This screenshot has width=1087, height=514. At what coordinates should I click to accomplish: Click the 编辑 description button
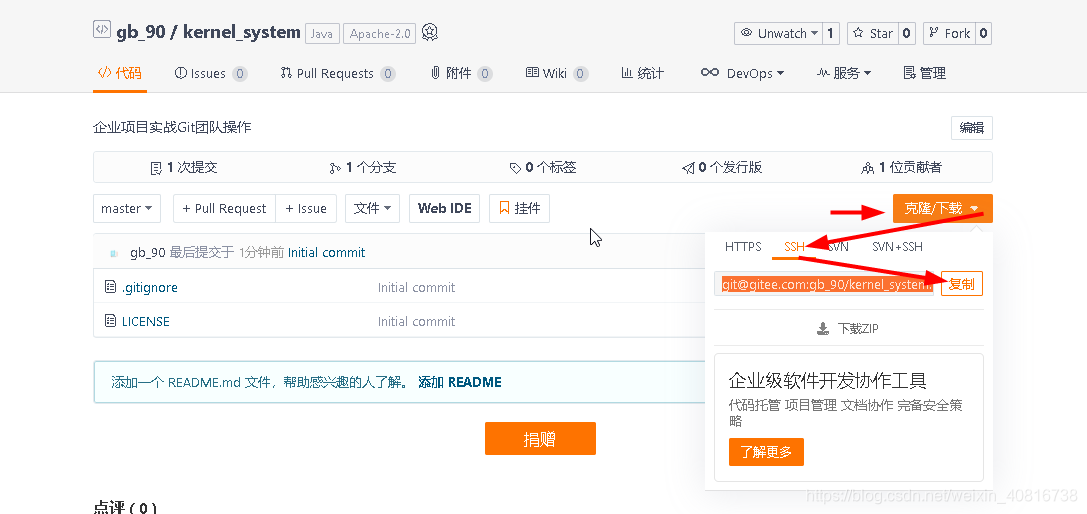pos(971,128)
